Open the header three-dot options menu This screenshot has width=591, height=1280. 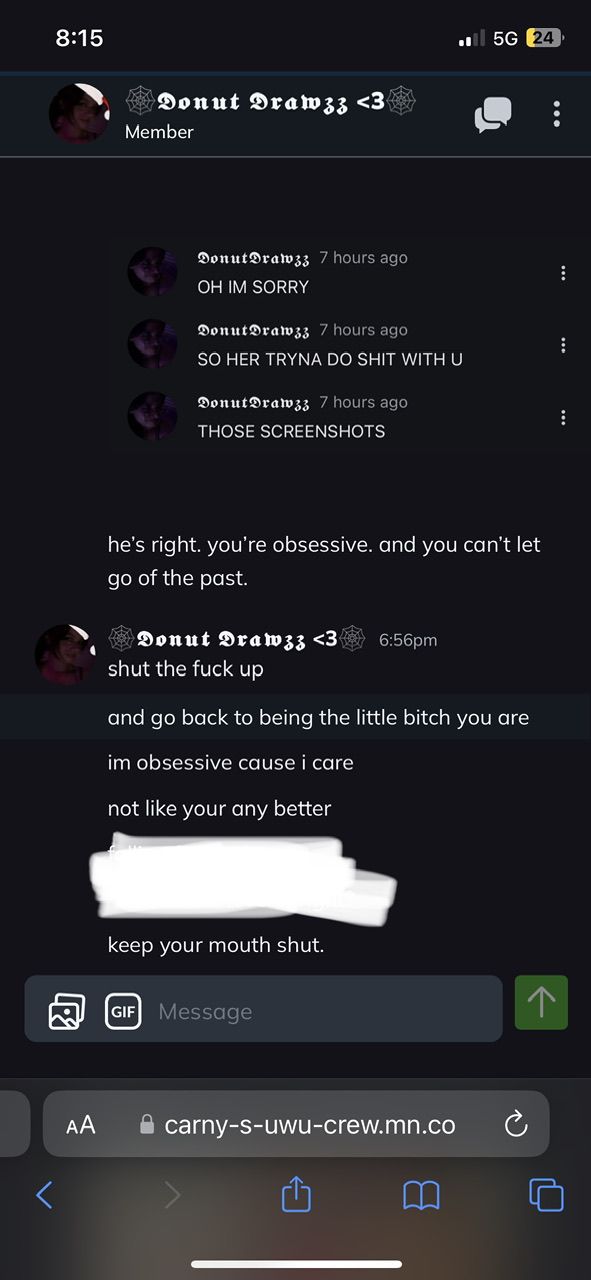point(556,114)
